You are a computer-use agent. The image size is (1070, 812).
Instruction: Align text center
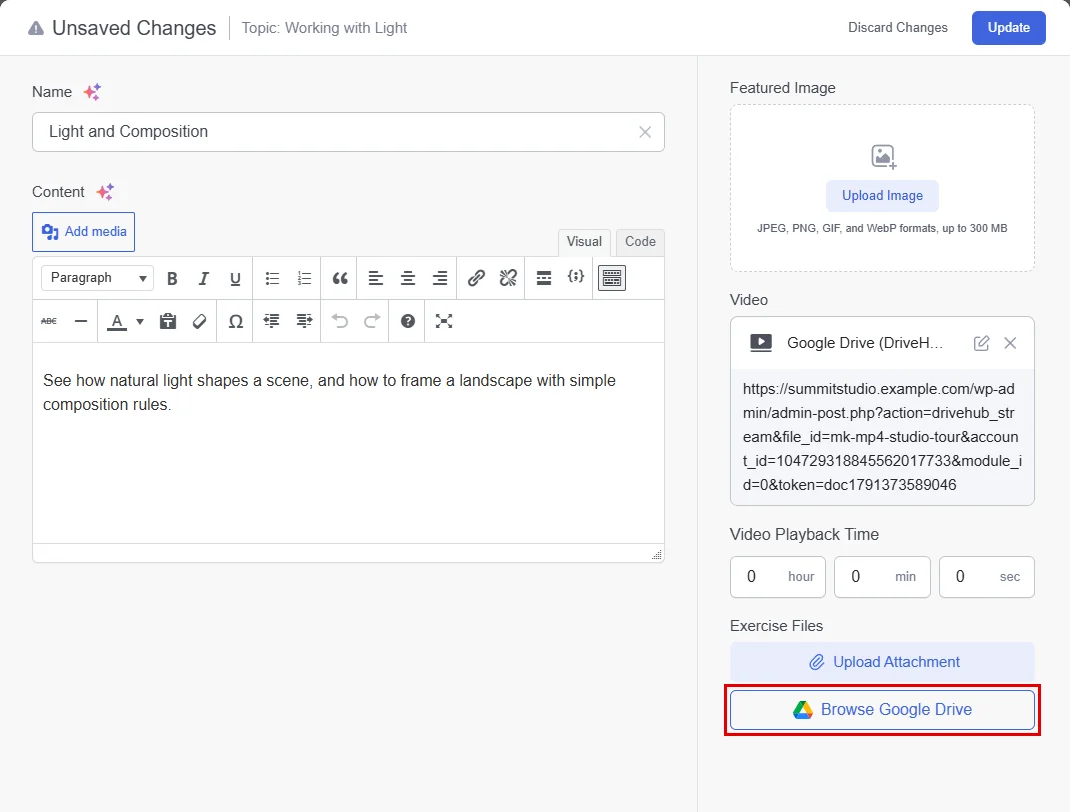coord(408,278)
